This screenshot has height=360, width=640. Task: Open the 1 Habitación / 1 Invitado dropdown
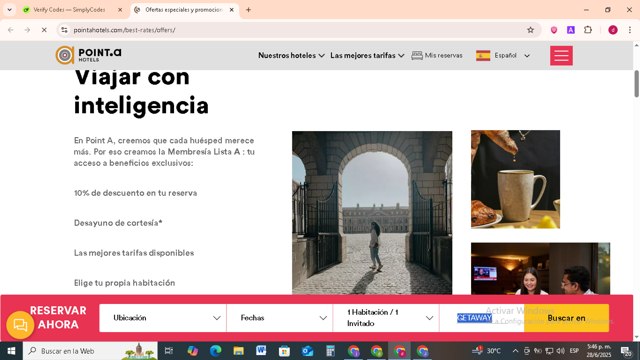pos(386,318)
